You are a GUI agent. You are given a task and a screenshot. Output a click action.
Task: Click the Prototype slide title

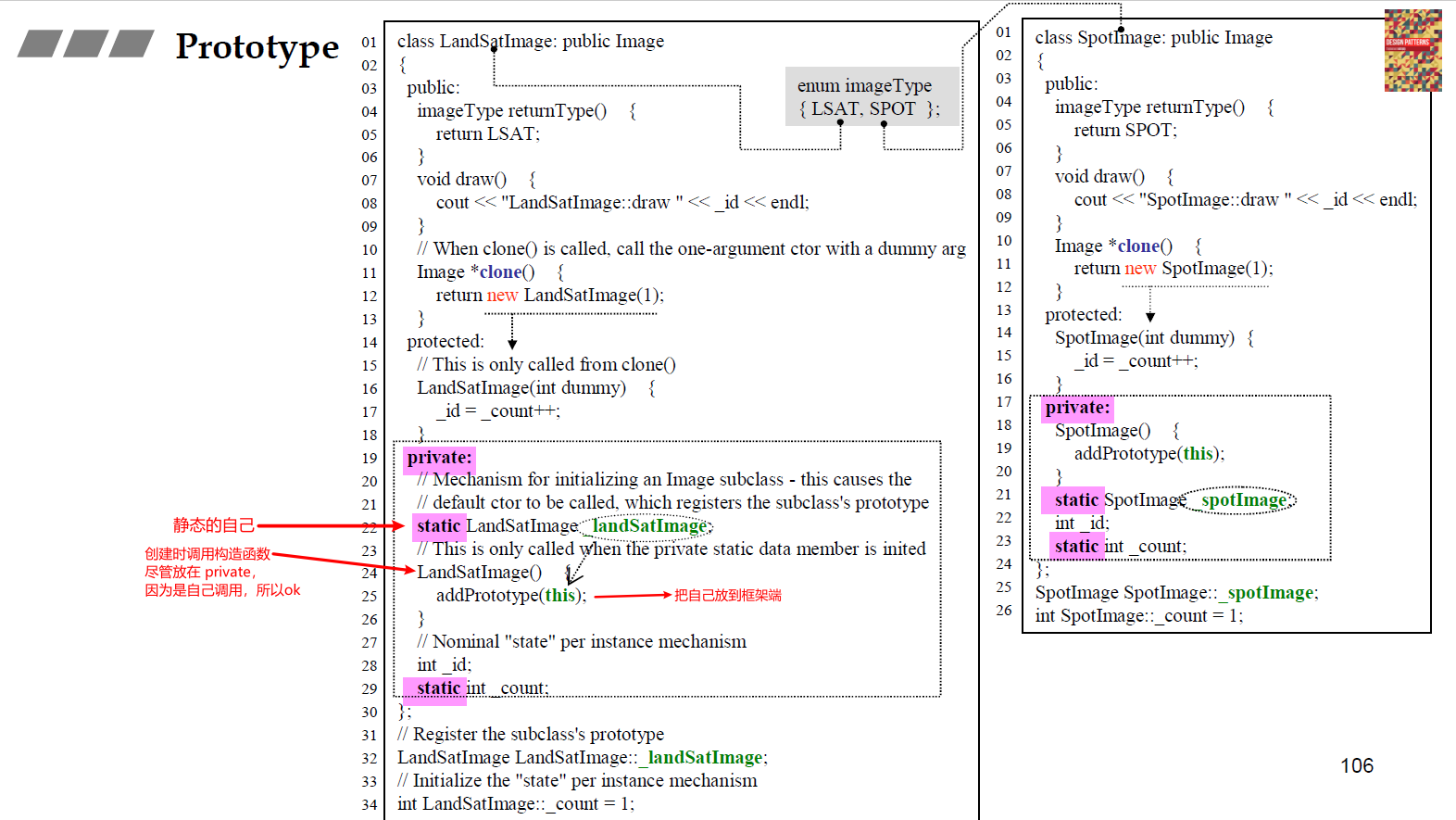(x=257, y=46)
